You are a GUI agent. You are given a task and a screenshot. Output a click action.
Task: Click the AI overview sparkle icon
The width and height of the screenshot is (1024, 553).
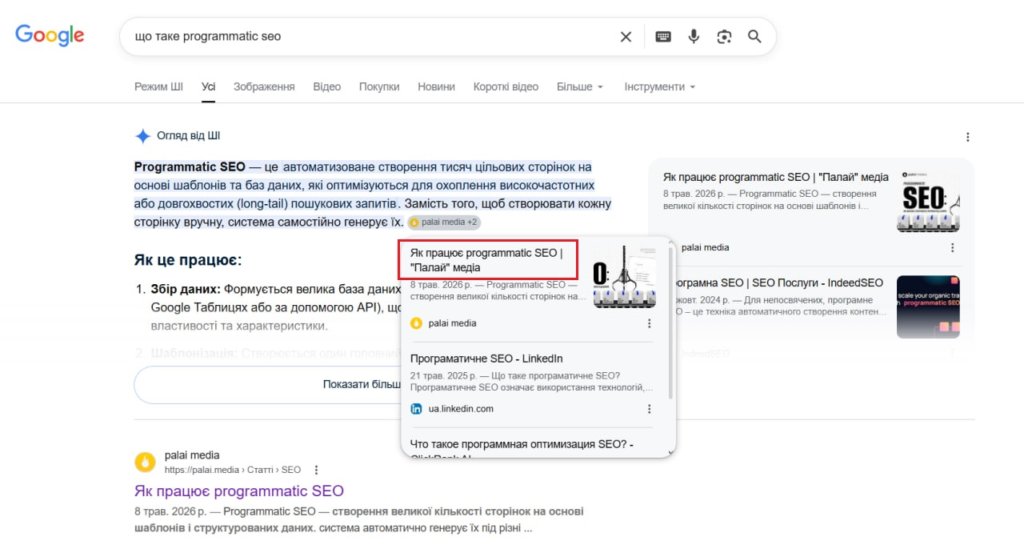tap(142, 136)
